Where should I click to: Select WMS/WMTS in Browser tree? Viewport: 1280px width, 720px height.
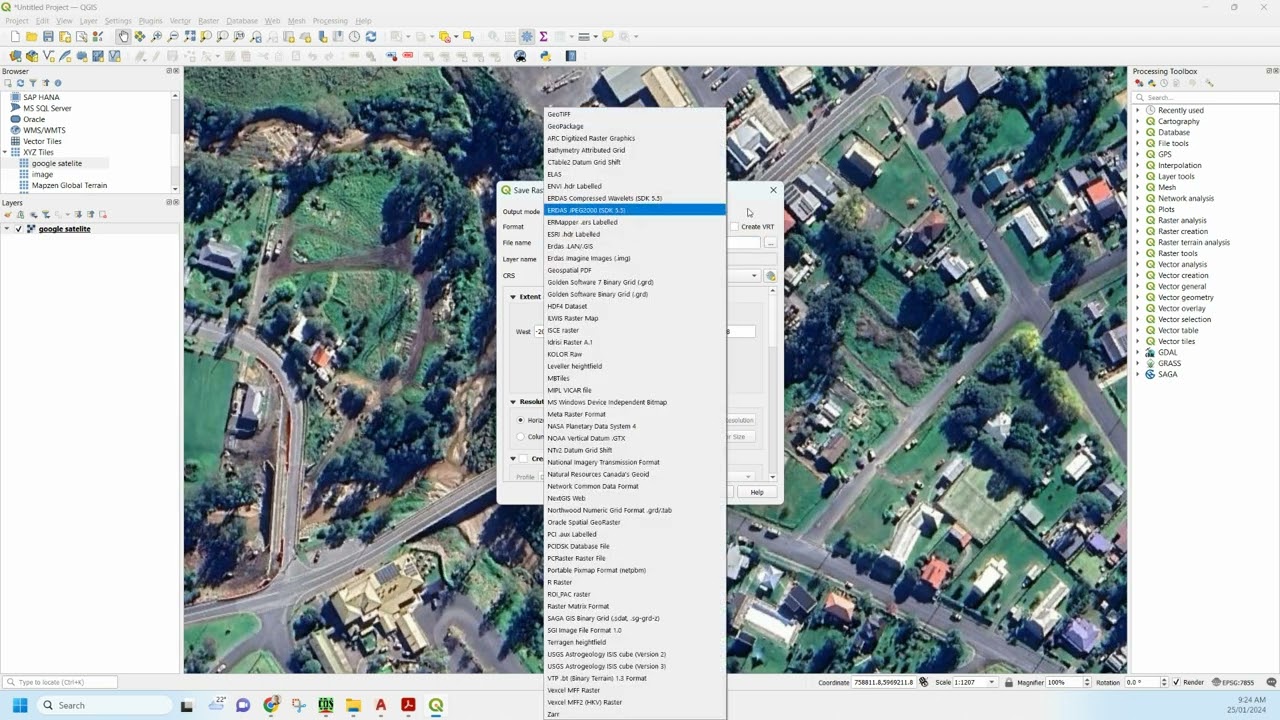(x=44, y=130)
